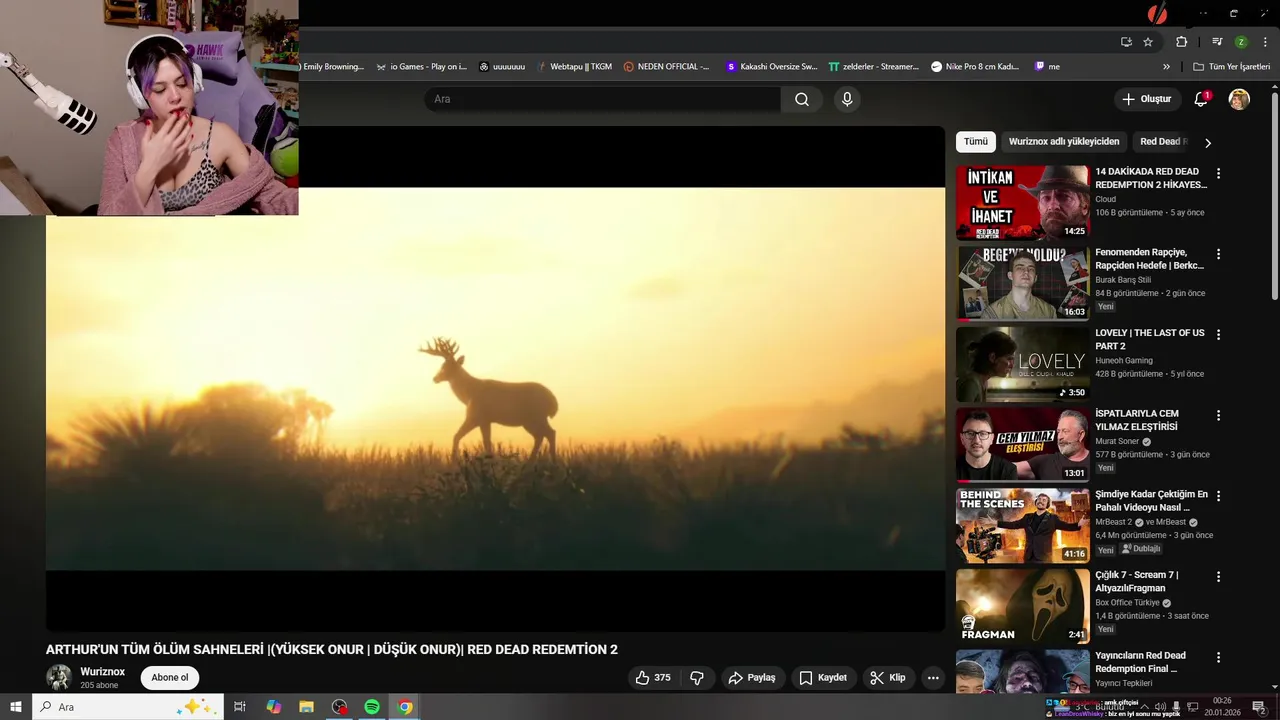Screen dimensions: 1280x720
Task: Open the Webtapu TKGM bookmark
Action: (x=574, y=67)
